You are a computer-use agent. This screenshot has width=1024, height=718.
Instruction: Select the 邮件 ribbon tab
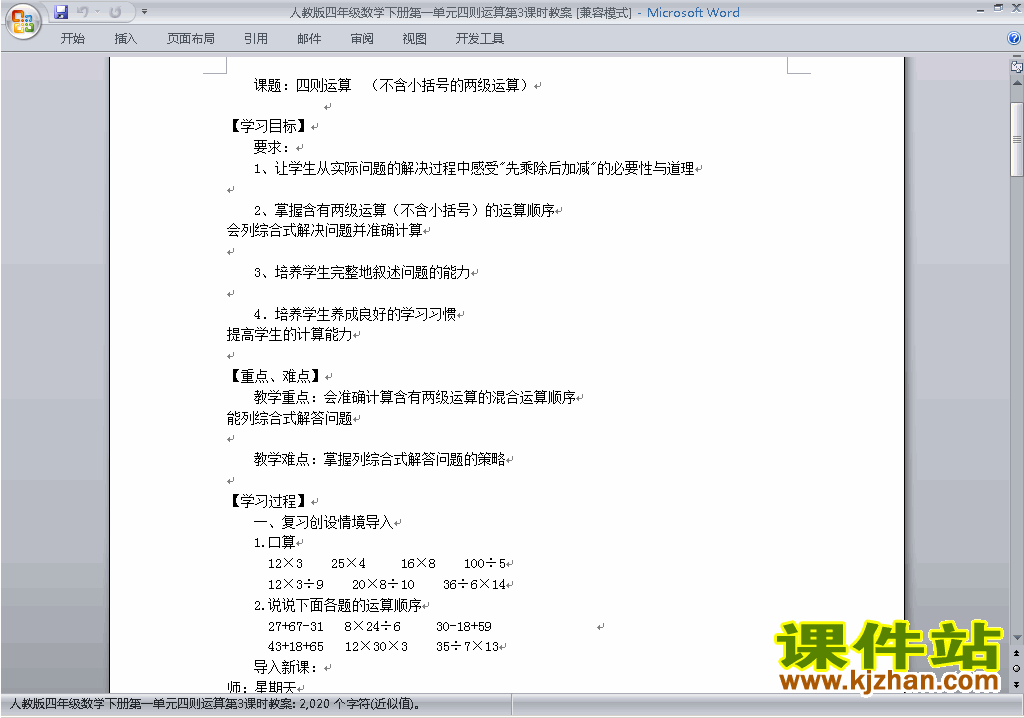[309, 39]
